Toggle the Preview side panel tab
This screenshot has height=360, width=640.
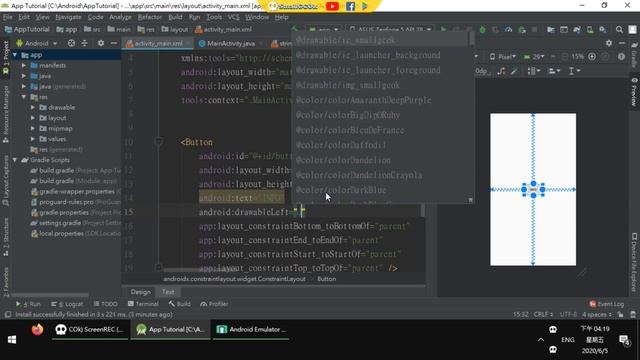click(x=634, y=92)
